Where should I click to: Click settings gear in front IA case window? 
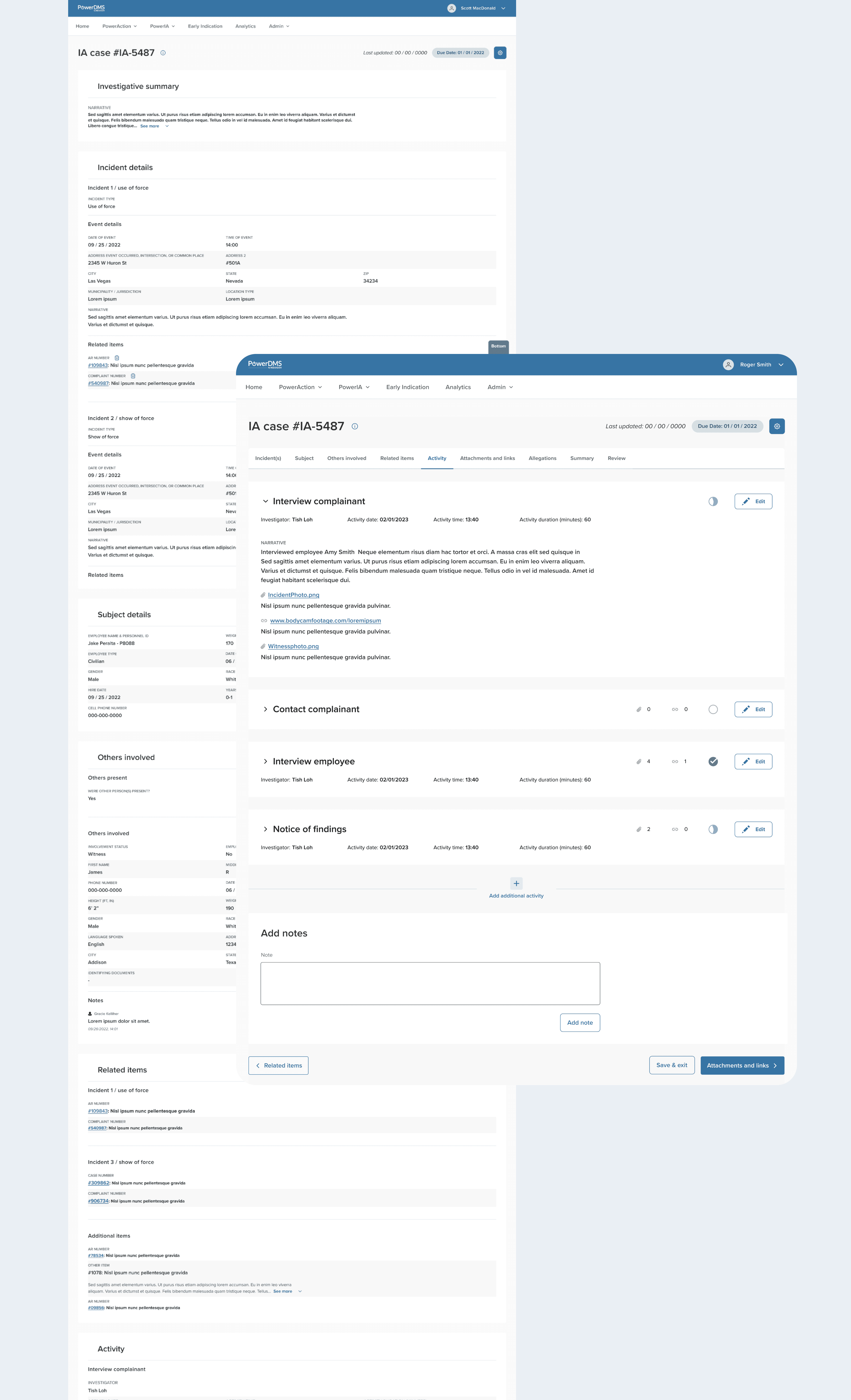click(777, 426)
